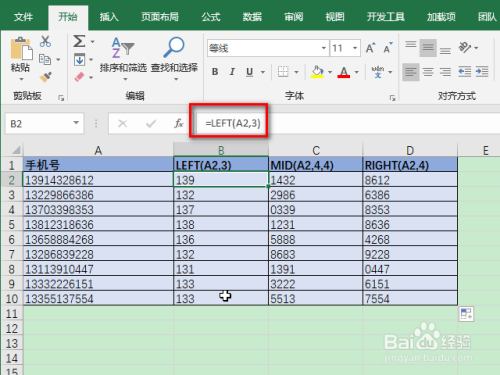Set top vertical alignment
The width and height of the screenshot is (500, 375).
[x=411, y=45]
